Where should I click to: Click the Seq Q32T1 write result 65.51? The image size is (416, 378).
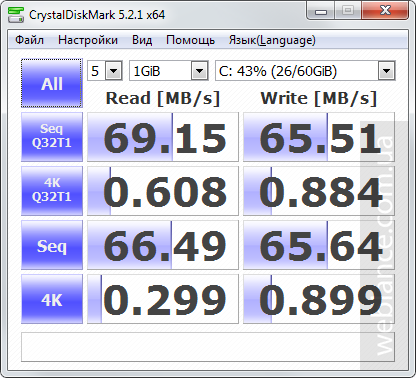click(319, 137)
